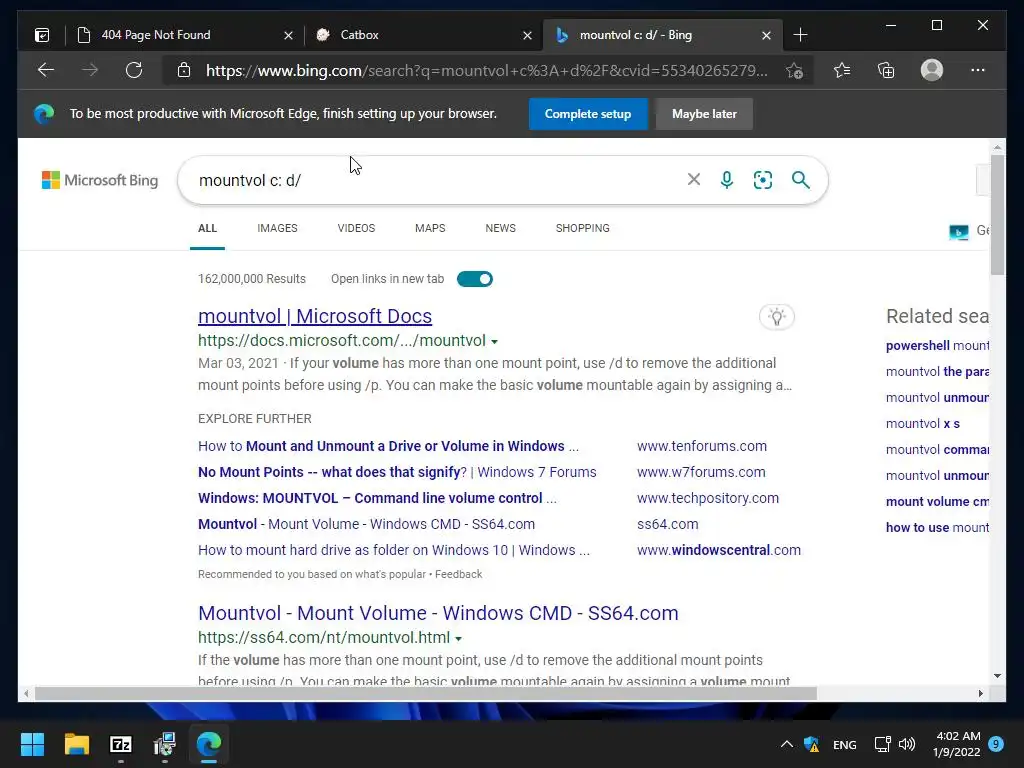Select the SHOPPING search tab
The height and width of the screenshot is (768, 1024).
[x=583, y=228]
